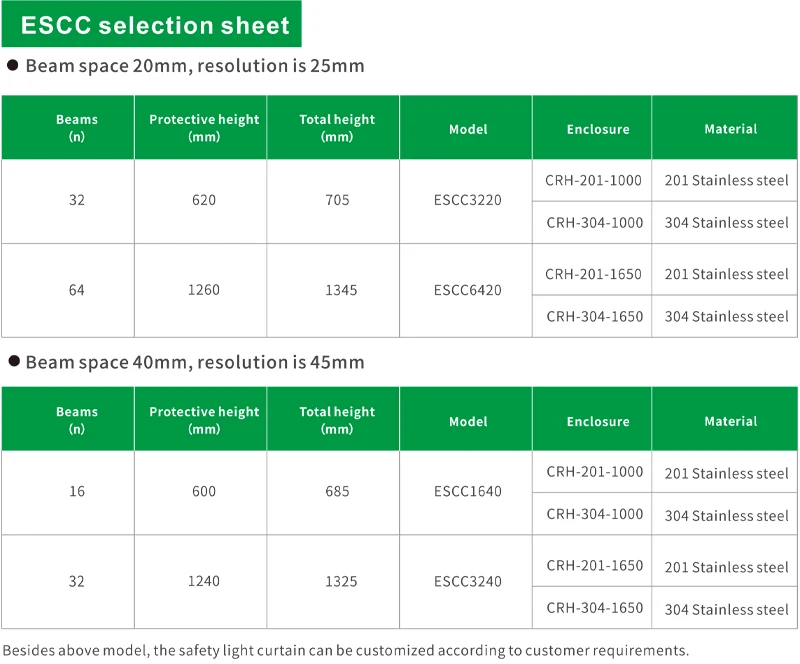800x664 pixels.
Task: Select the 40mm beam space heading
Action: pyautogui.click(x=194, y=362)
